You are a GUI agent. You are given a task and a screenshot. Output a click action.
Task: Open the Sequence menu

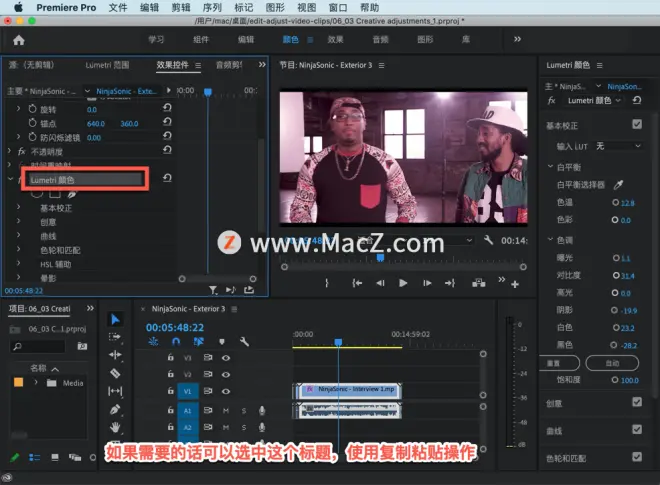pos(212,8)
